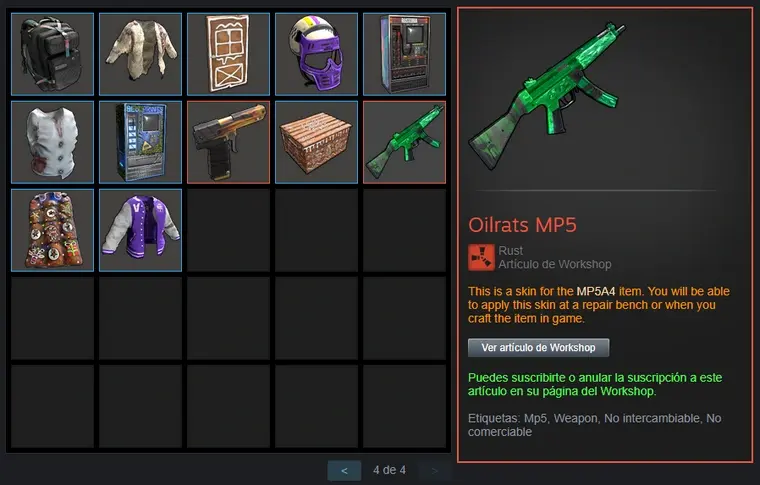Open Ver artículo de Workshop button
The image size is (760, 485).
click(538, 347)
